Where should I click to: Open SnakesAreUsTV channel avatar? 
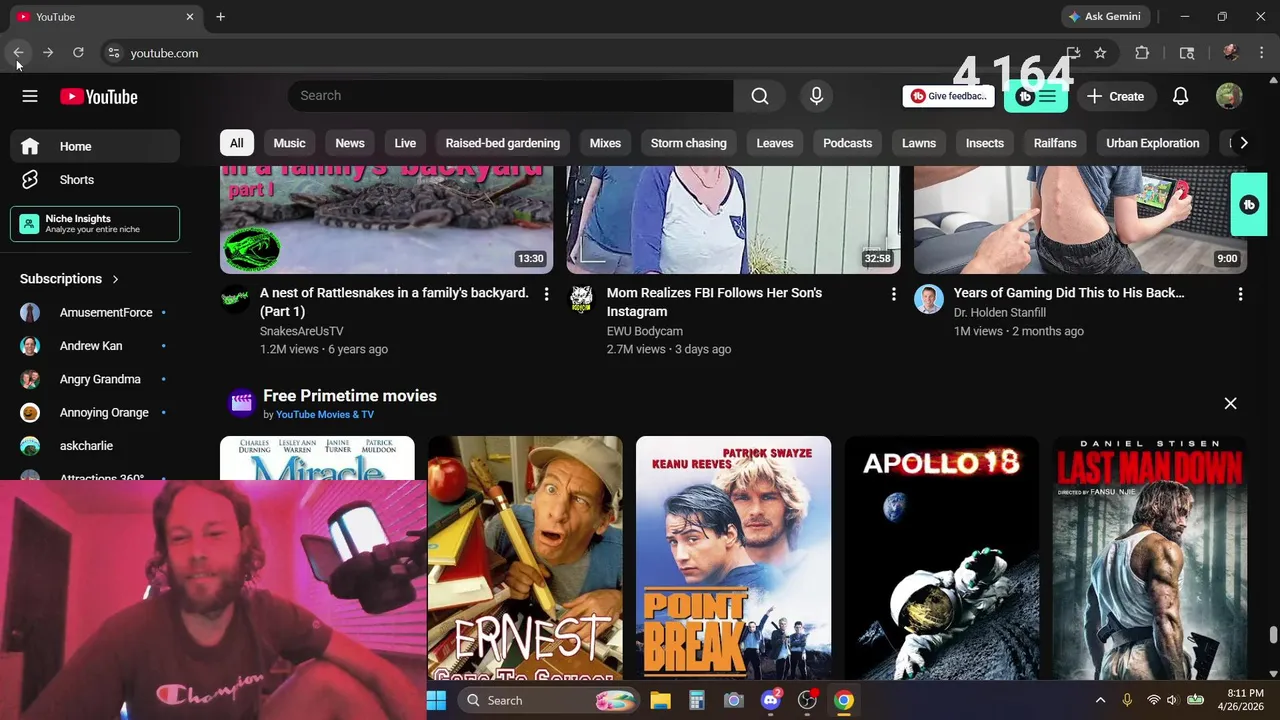click(234, 299)
